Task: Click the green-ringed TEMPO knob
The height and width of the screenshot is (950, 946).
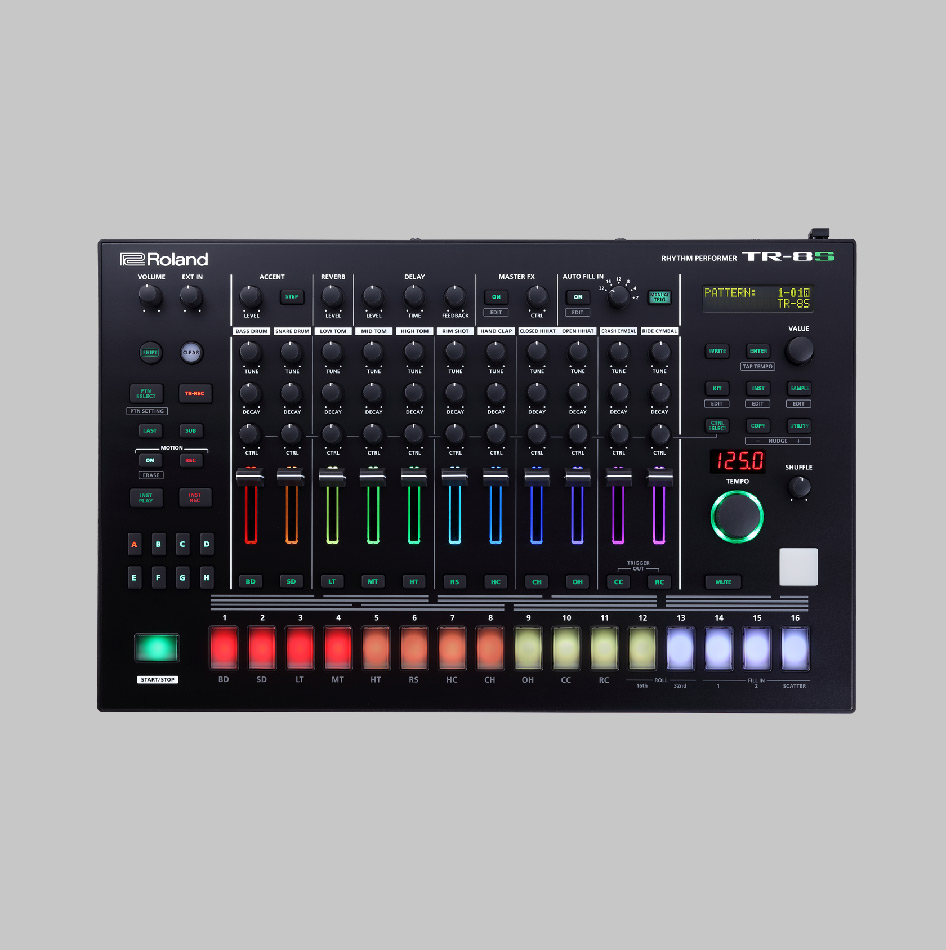Action: point(737,516)
